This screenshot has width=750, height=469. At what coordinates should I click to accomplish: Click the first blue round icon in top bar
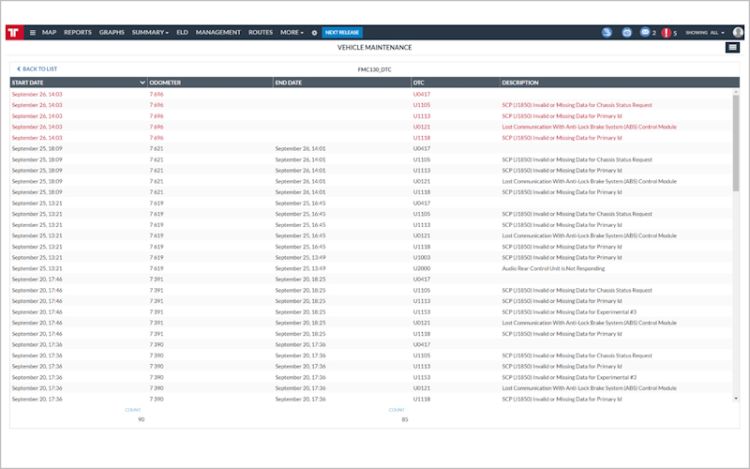606,32
